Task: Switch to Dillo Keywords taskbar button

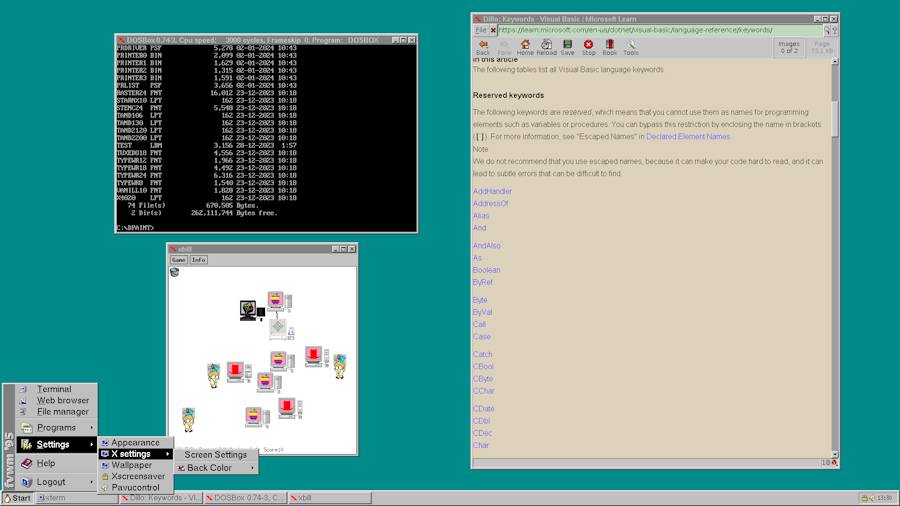Action: pos(161,498)
